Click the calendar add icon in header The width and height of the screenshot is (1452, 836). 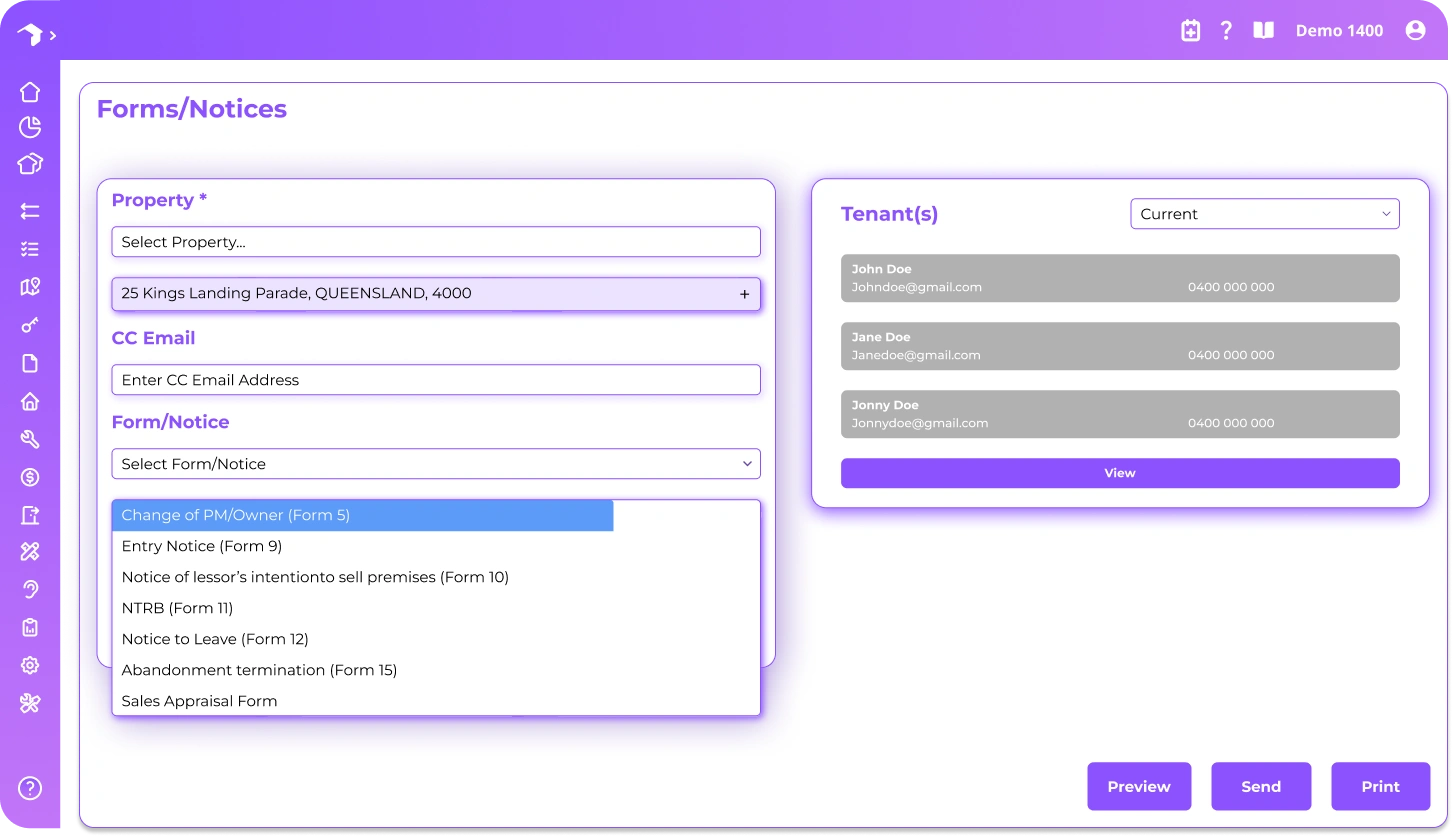tap(1190, 31)
